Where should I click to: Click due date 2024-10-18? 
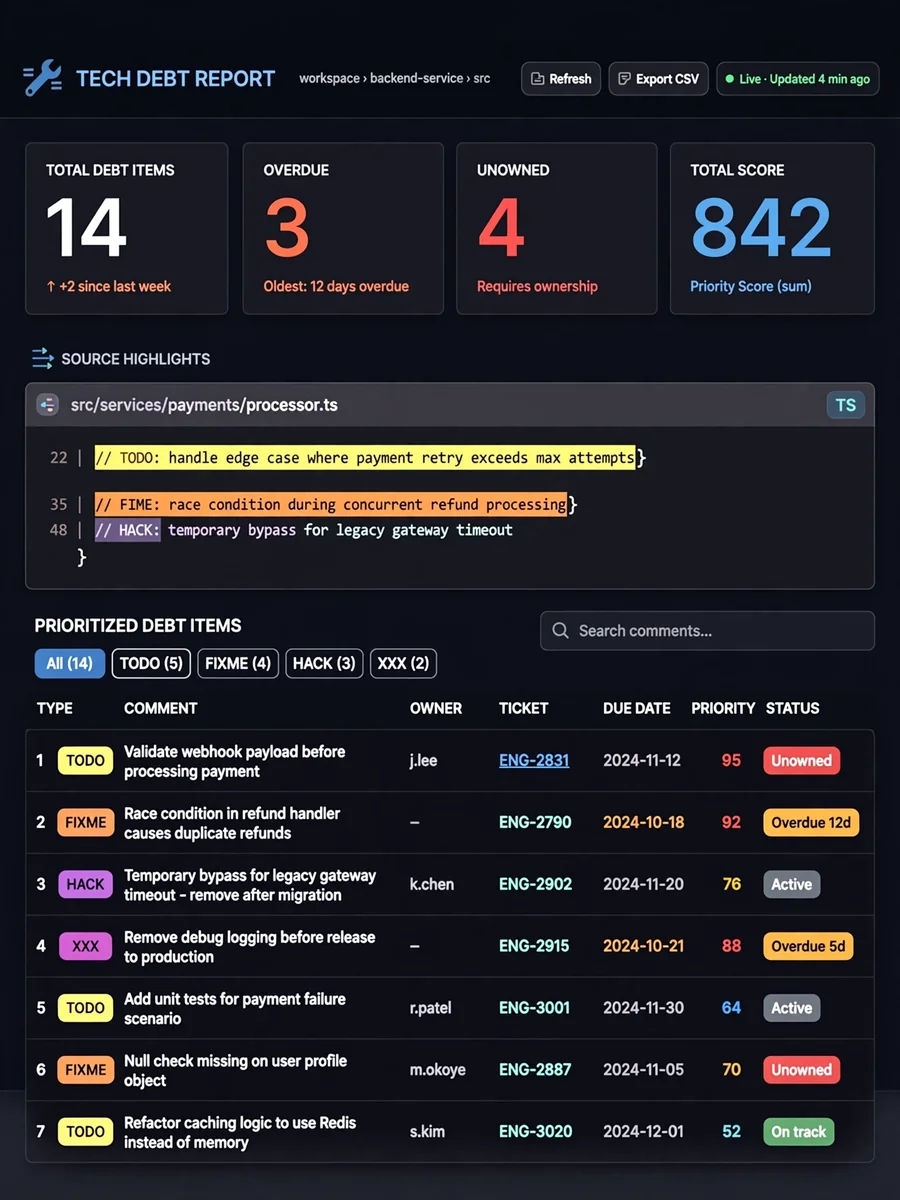click(x=643, y=822)
